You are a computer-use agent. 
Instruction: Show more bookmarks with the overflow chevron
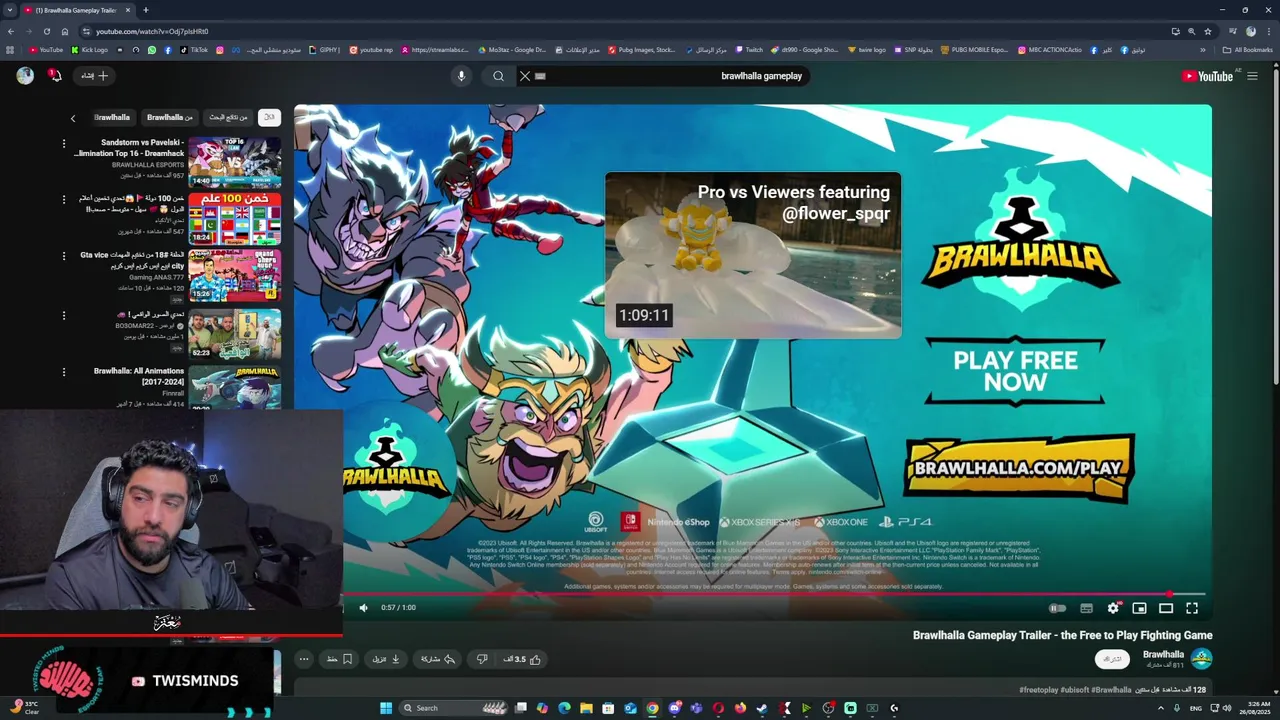(1203, 50)
